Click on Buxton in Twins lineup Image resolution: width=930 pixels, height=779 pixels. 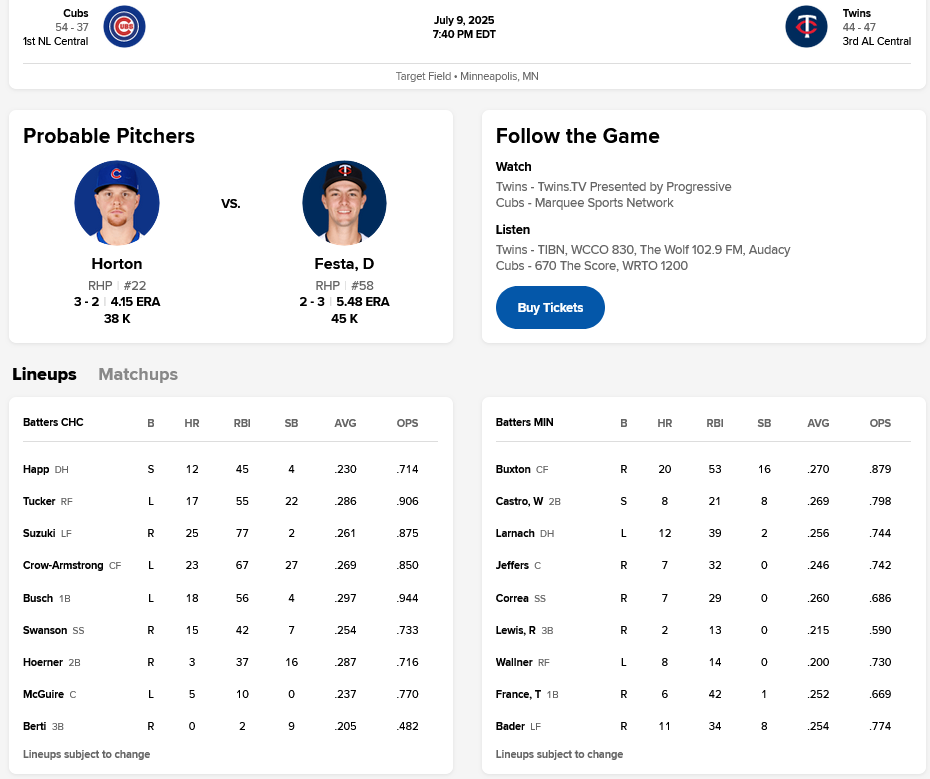click(x=513, y=469)
